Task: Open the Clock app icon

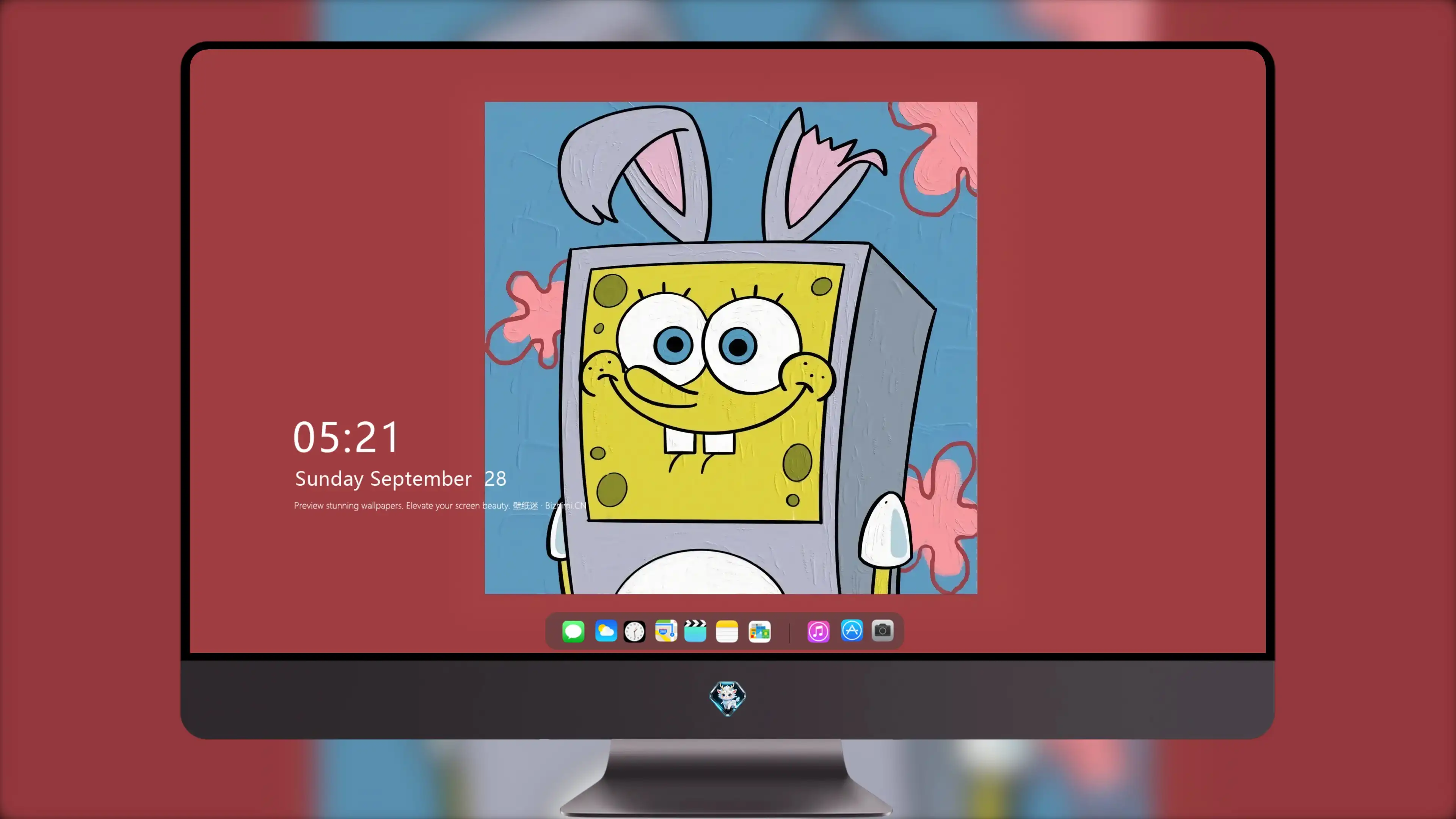Action: (634, 631)
